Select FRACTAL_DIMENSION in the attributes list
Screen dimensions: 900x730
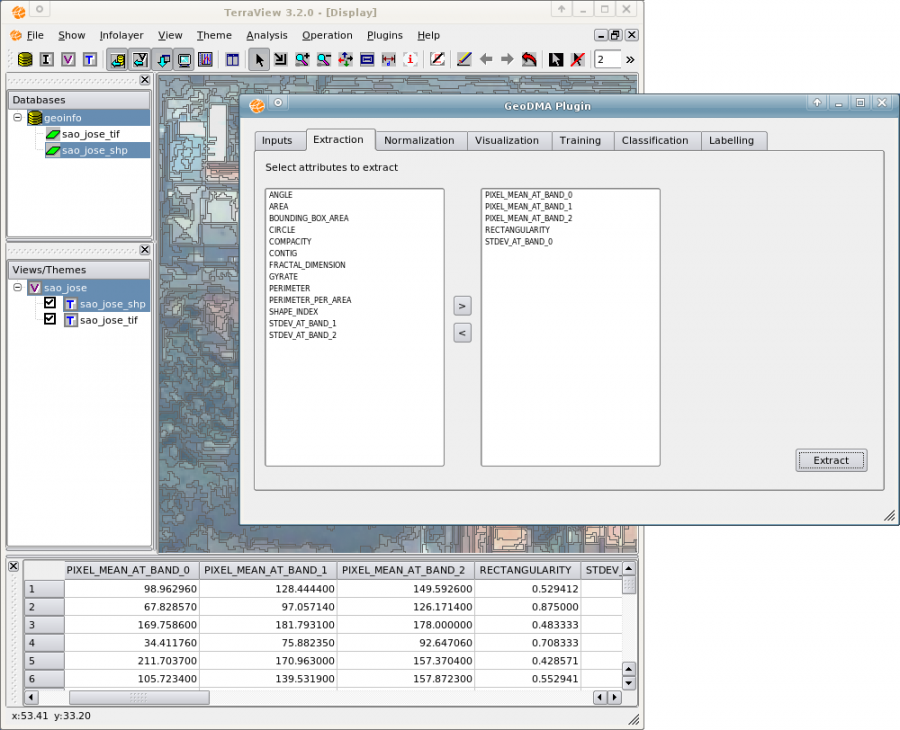coord(307,265)
